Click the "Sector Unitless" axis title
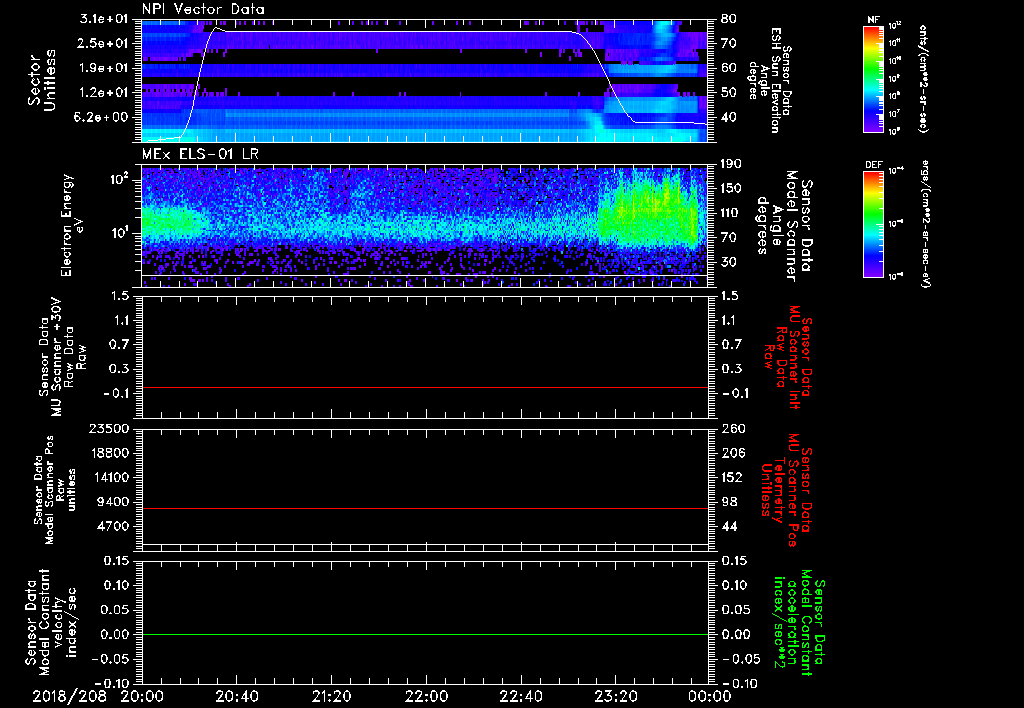This screenshot has height=708, width=1024. (42, 80)
